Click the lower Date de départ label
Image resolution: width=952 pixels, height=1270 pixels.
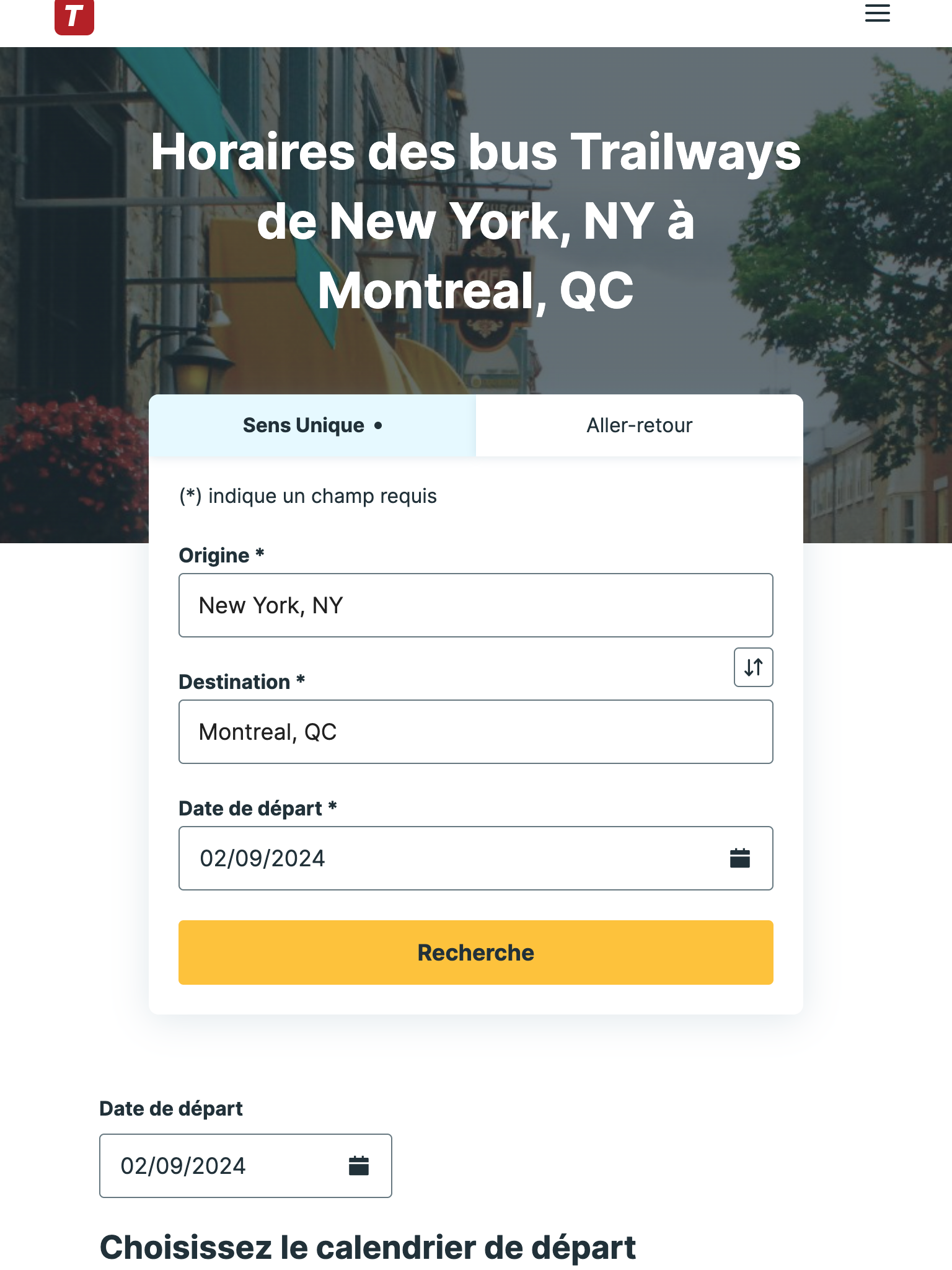pos(171,1109)
